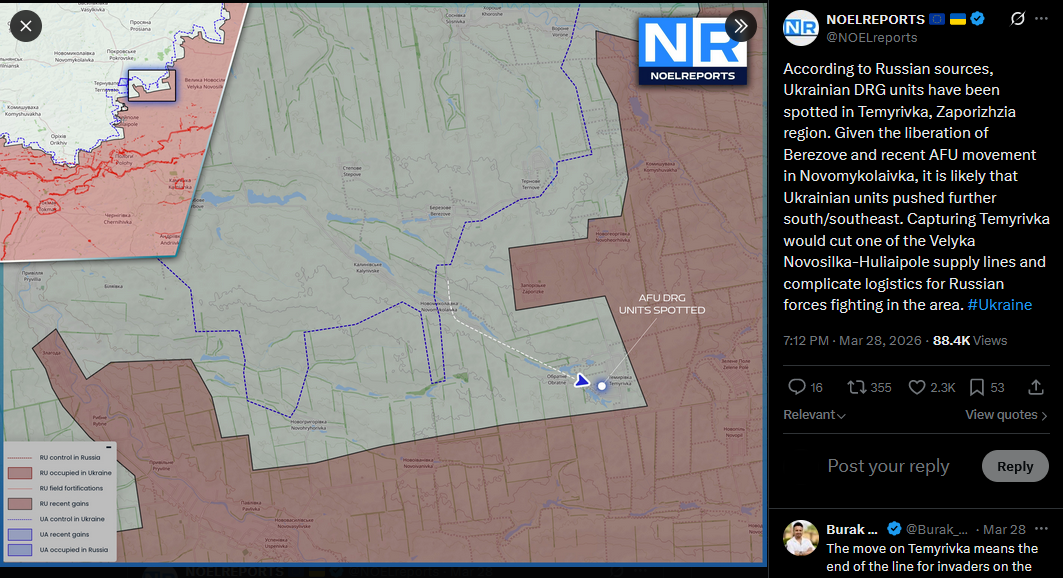Open the #Ukraine hashtag link

(999, 305)
